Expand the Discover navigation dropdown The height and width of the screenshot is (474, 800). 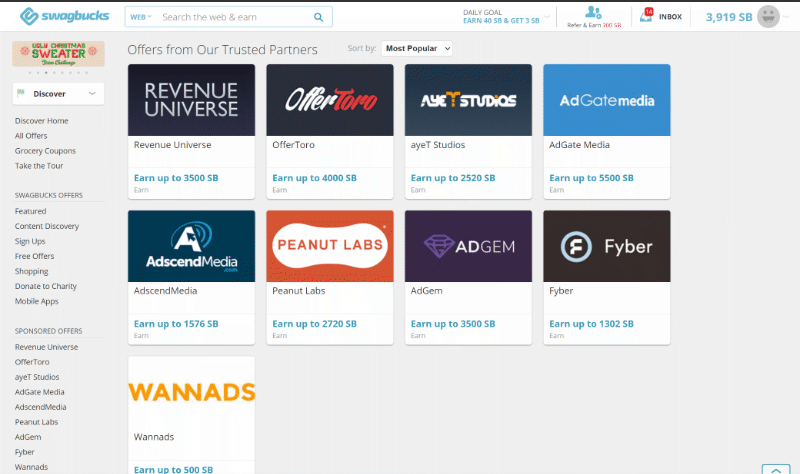click(x=59, y=94)
